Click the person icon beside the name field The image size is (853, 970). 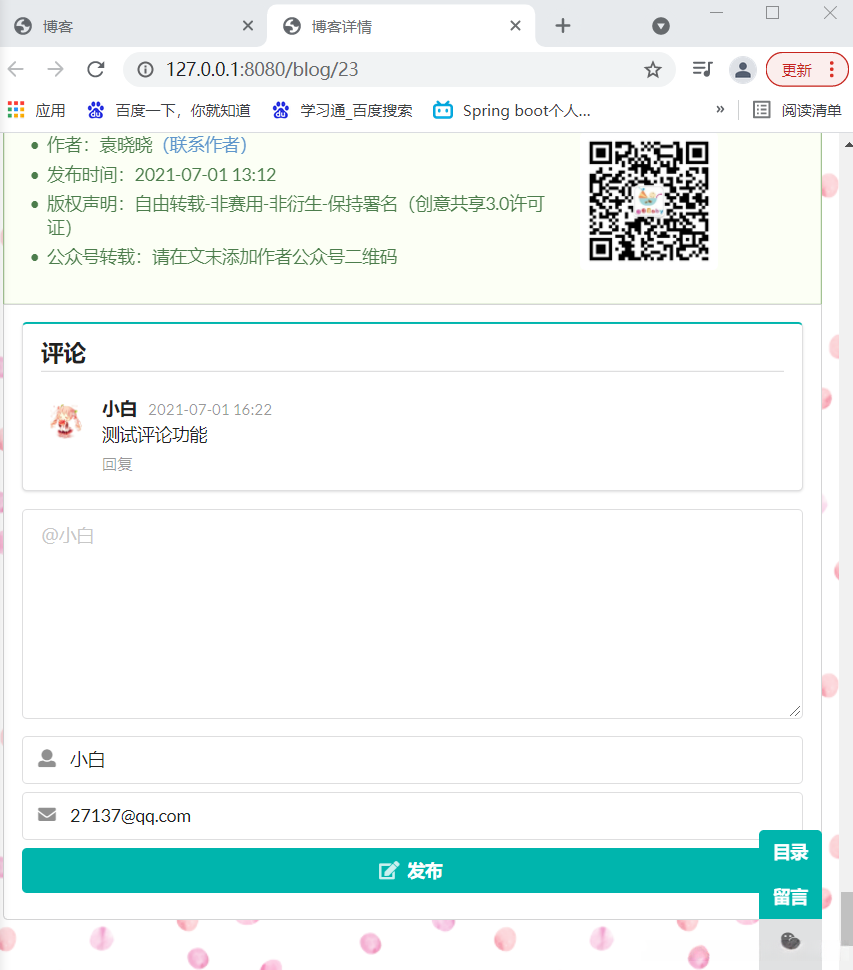click(x=47, y=758)
